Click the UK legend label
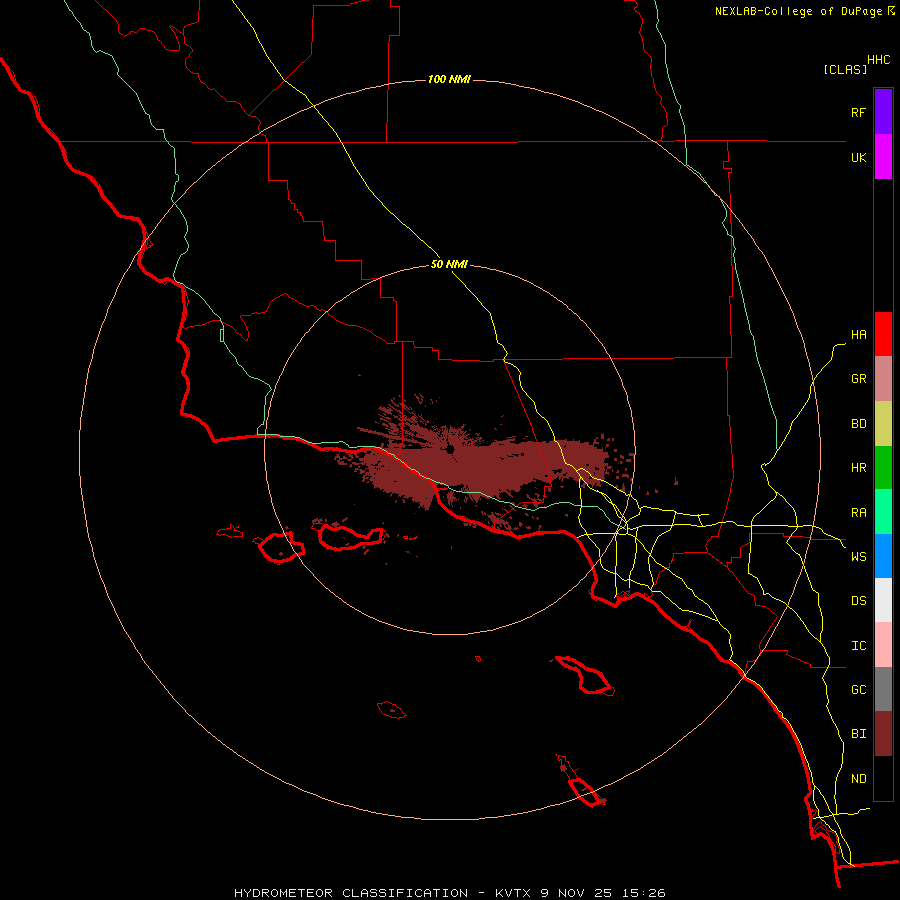 [858, 157]
